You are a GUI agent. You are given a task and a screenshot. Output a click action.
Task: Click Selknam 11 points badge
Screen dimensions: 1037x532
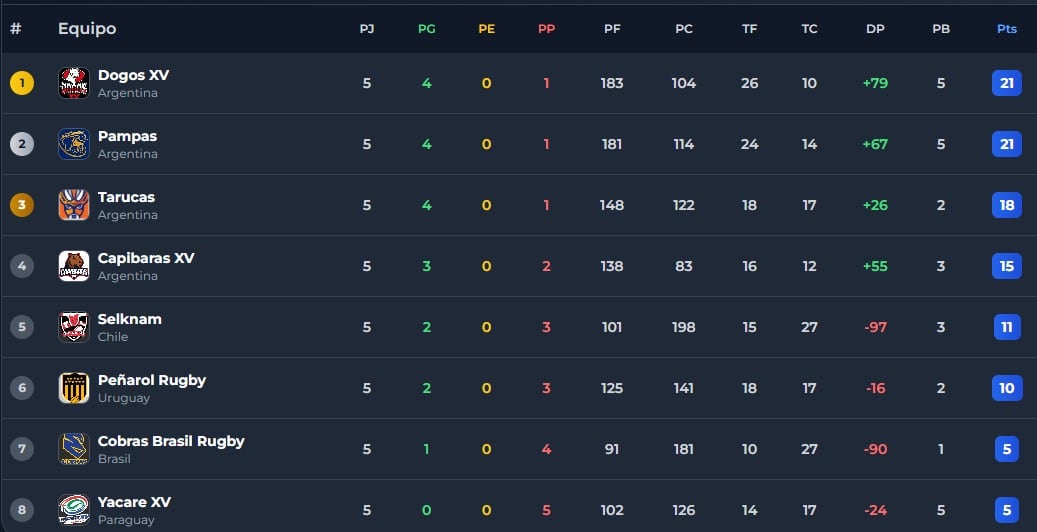click(x=1006, y=327)
